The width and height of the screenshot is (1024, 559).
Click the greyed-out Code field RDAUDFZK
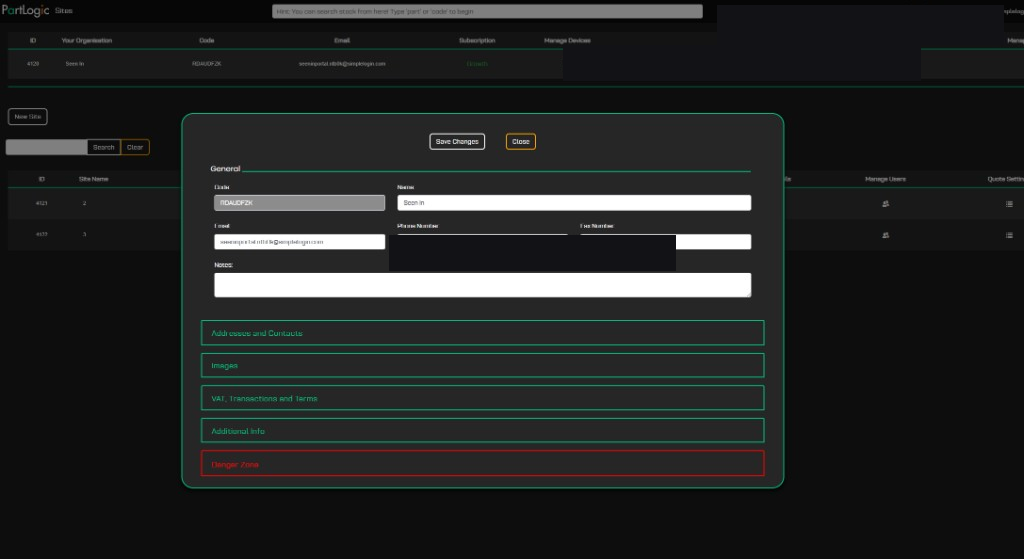[x=300, y=203]
